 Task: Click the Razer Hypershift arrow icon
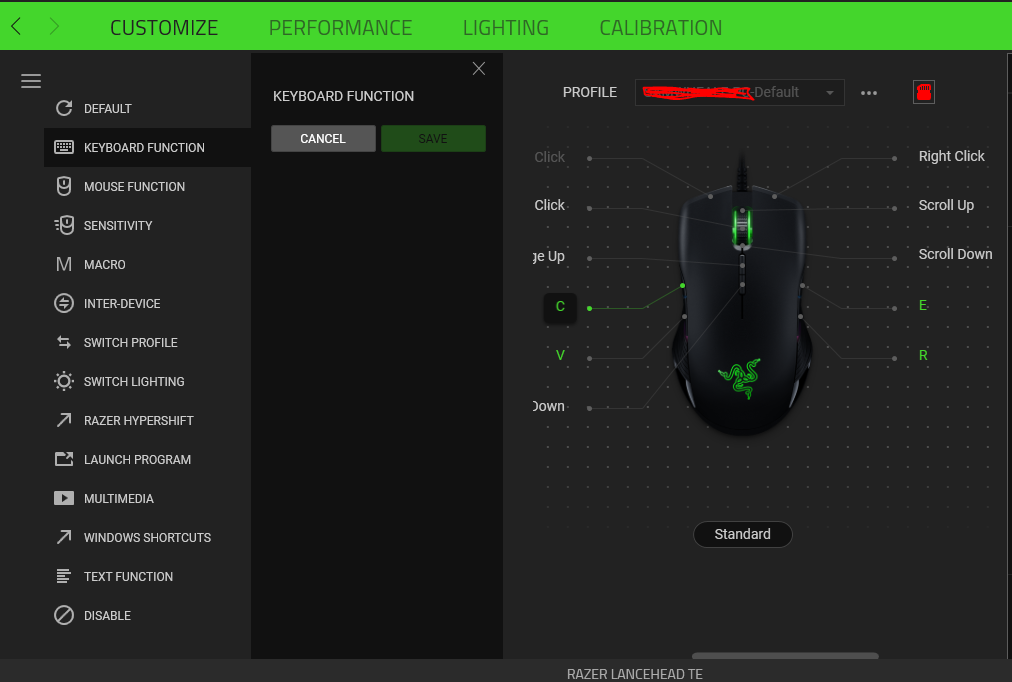[64, 420]
